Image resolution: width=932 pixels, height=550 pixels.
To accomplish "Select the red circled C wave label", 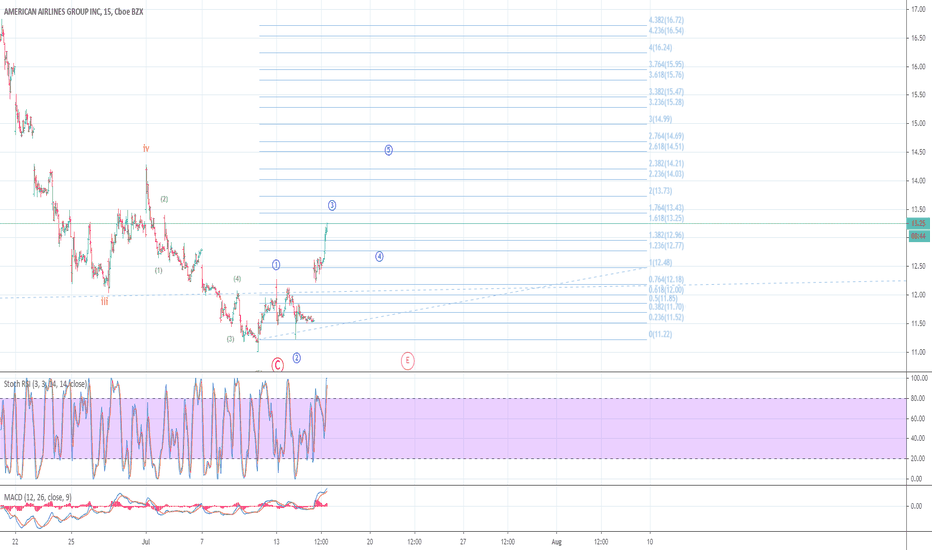I will pos(278,365).
